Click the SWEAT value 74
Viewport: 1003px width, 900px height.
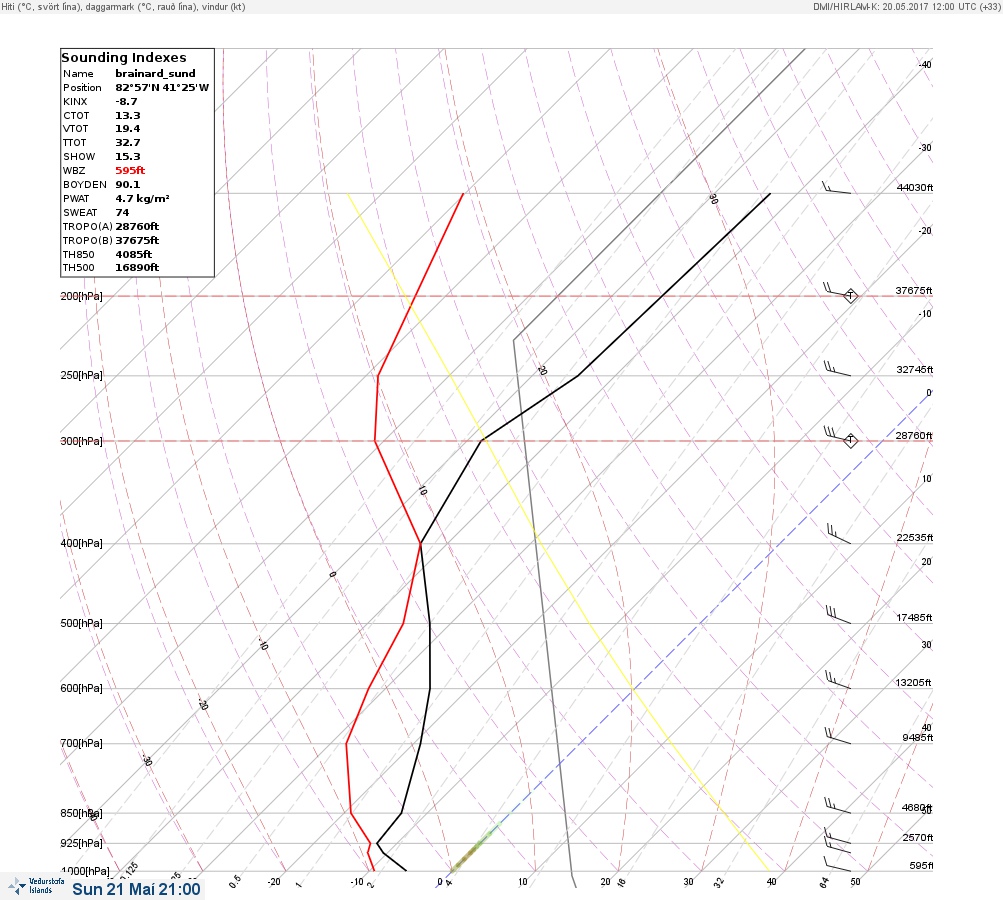[122, 212]
